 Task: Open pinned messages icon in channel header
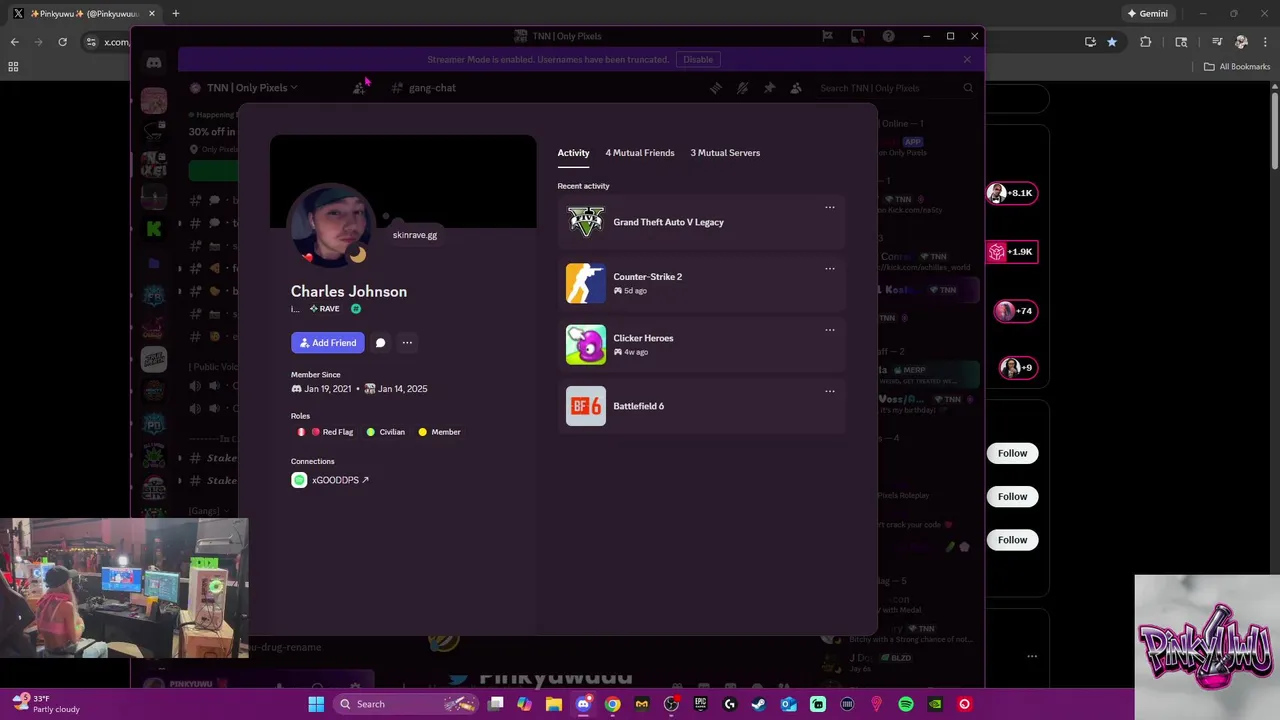point(769,88)
